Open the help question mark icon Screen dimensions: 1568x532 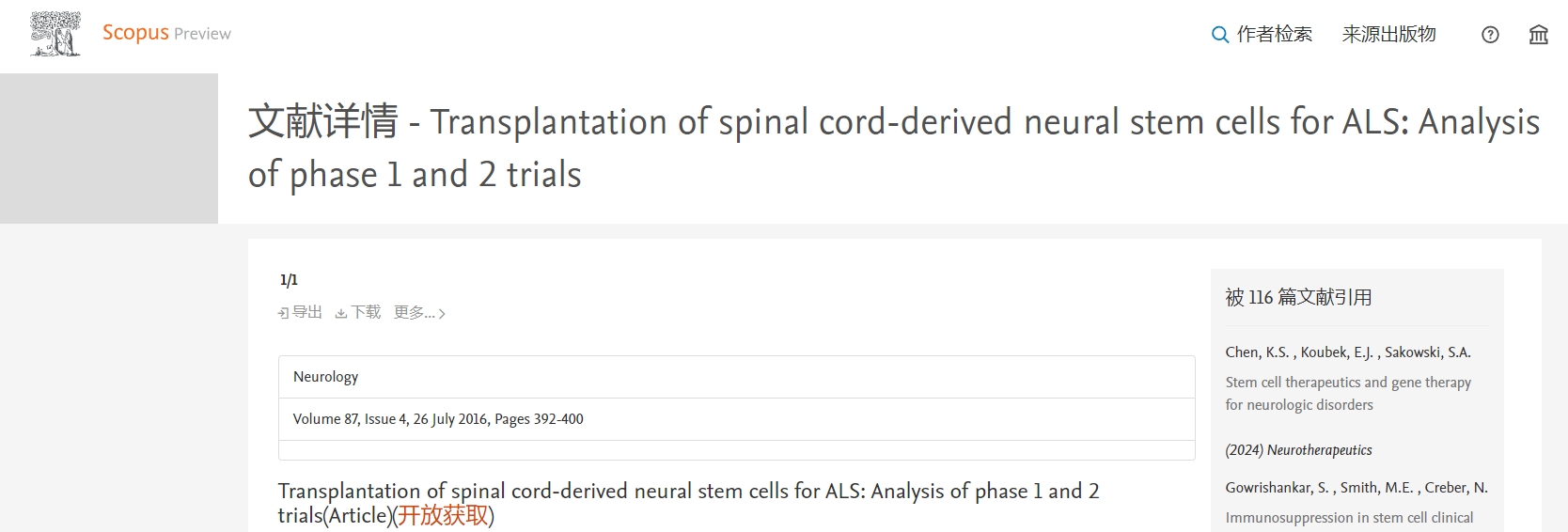1490,35
